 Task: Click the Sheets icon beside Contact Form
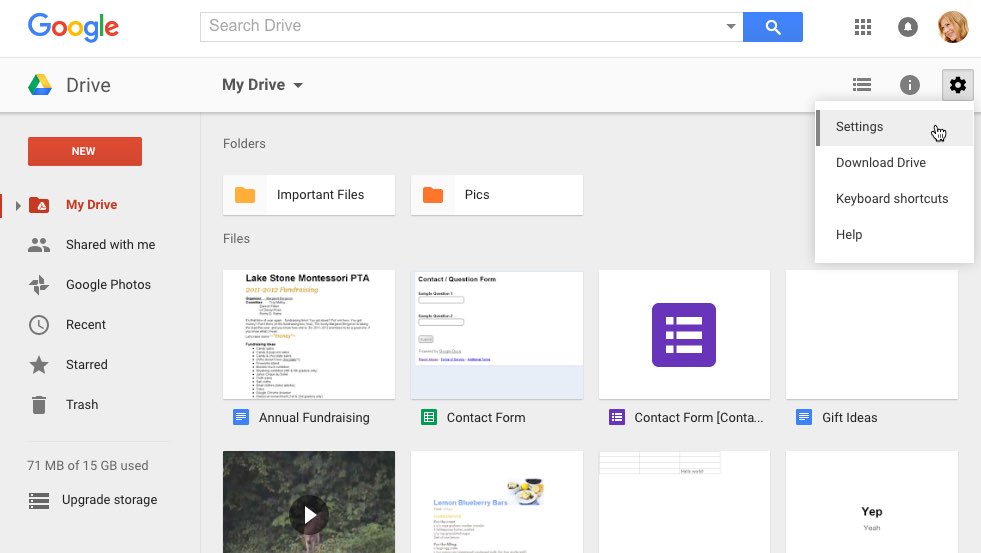[429, 417]
